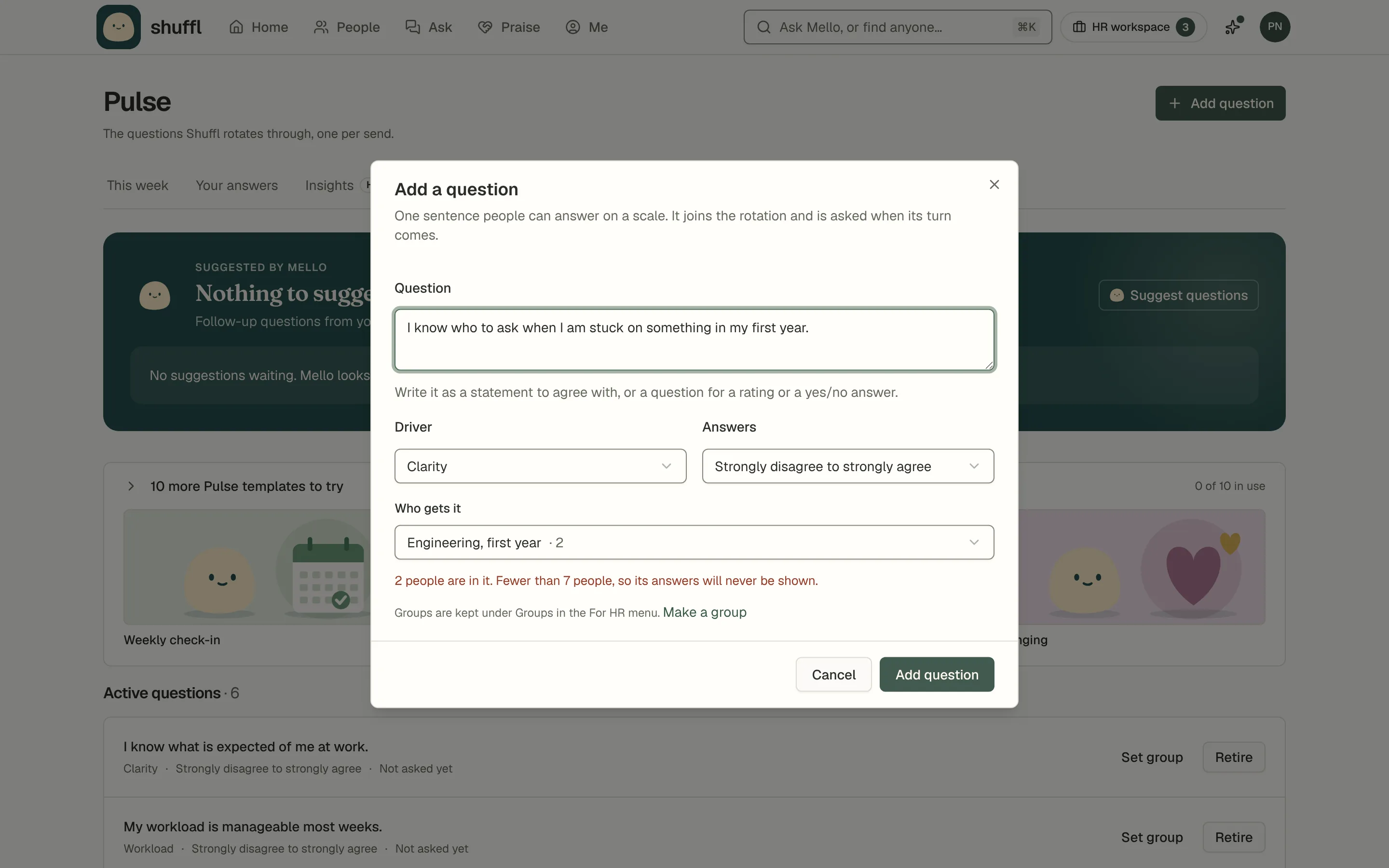The width and height of the screenshot is (1389, 868).
Task: Open the Weekly check-in template thumbnail
Action: tap(247, 567)
